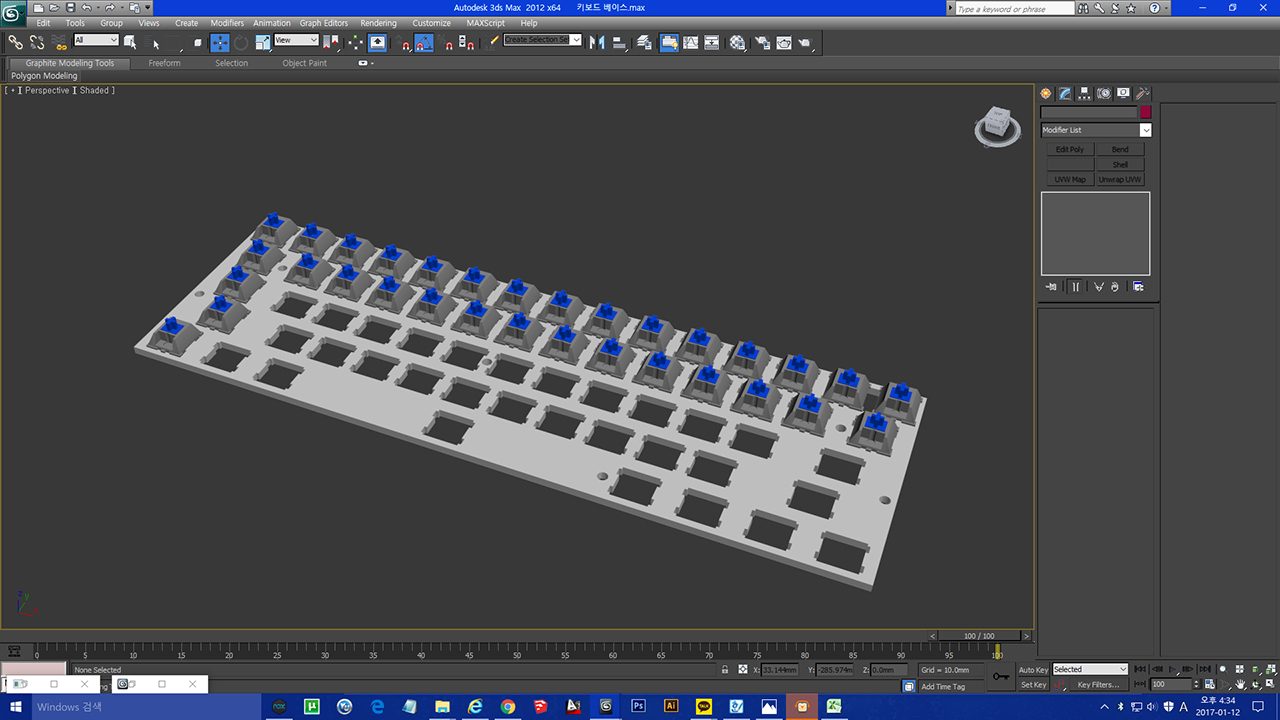Open the Rendering menu
The height and width of the screenshot is (720, 1280).
click(x=378, y=23)
